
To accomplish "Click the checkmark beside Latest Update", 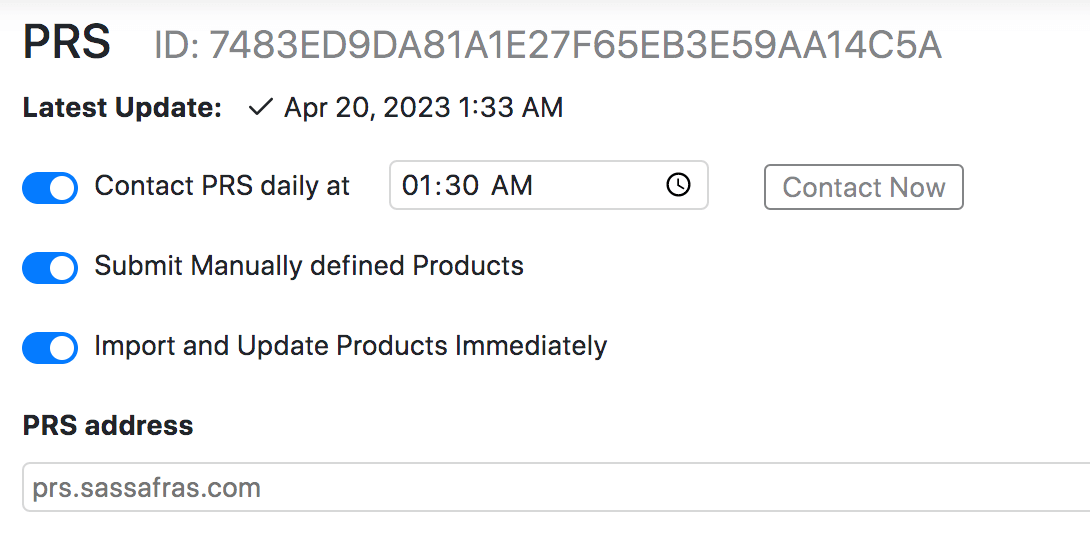I will (260, 107).
